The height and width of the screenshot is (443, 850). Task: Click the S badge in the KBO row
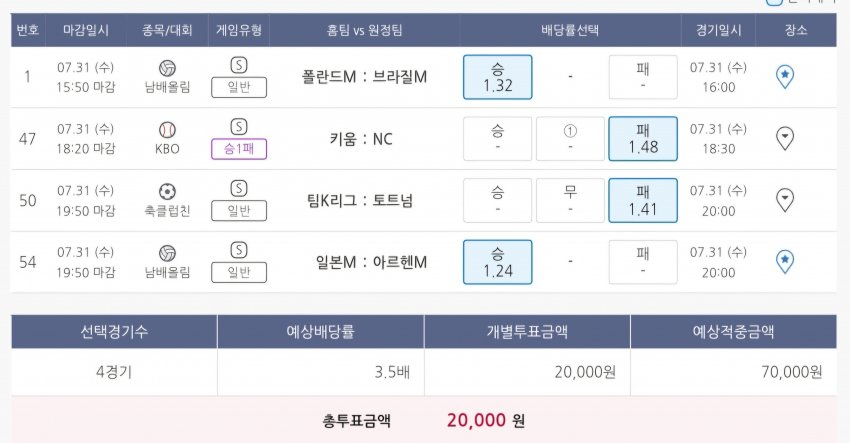[x=238, y=127]
